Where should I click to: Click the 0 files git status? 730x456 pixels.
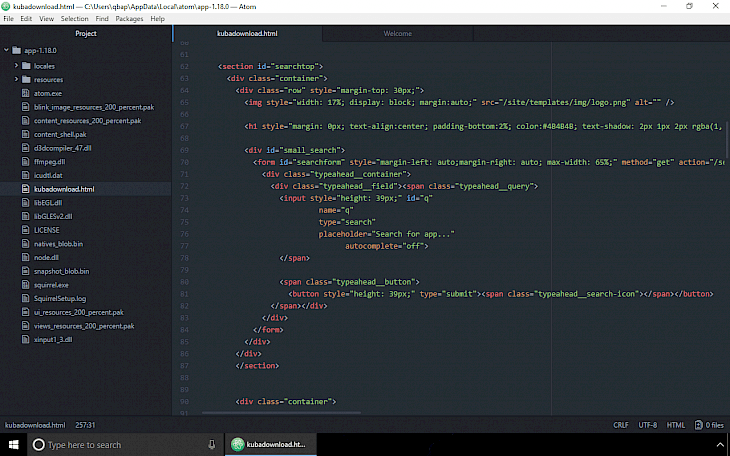click(709, 425)
